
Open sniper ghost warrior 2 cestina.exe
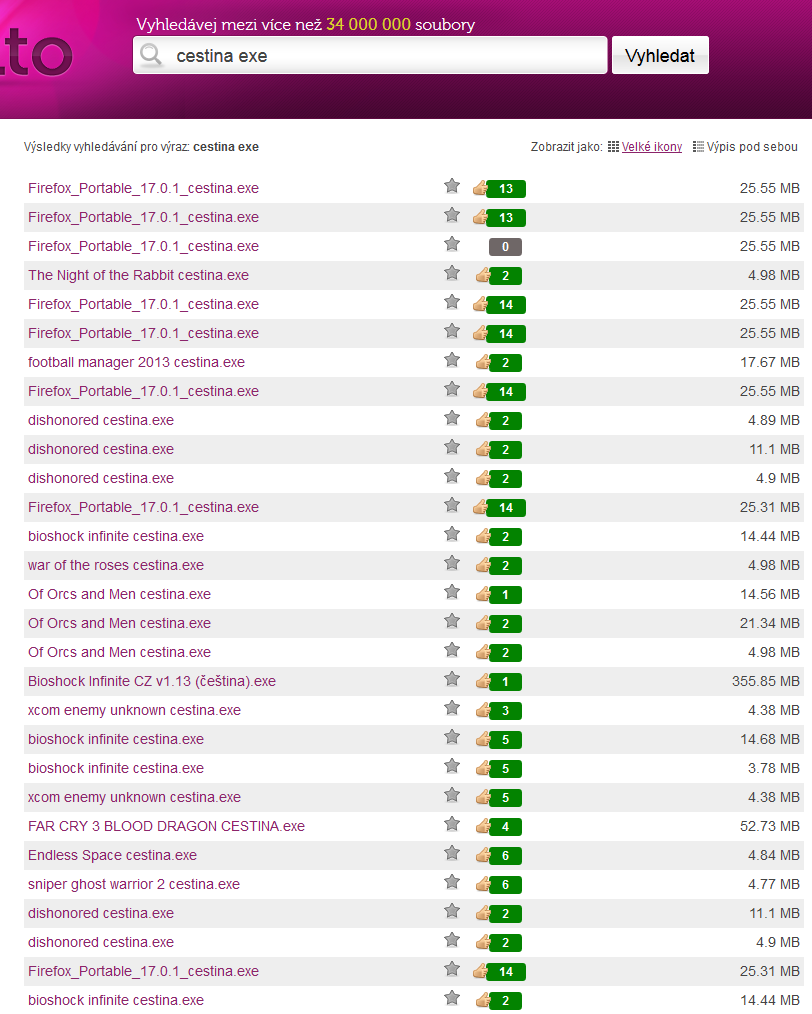tap(134, 884)
